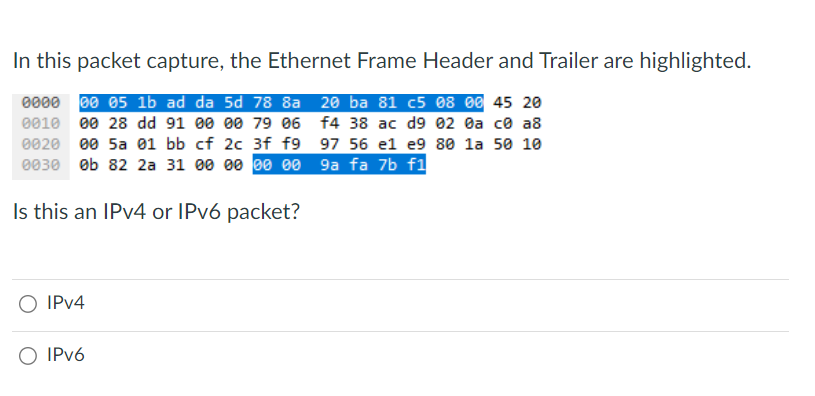
Task: Click the 79 06 bytes in second row
Action: [x=277, y=124]
